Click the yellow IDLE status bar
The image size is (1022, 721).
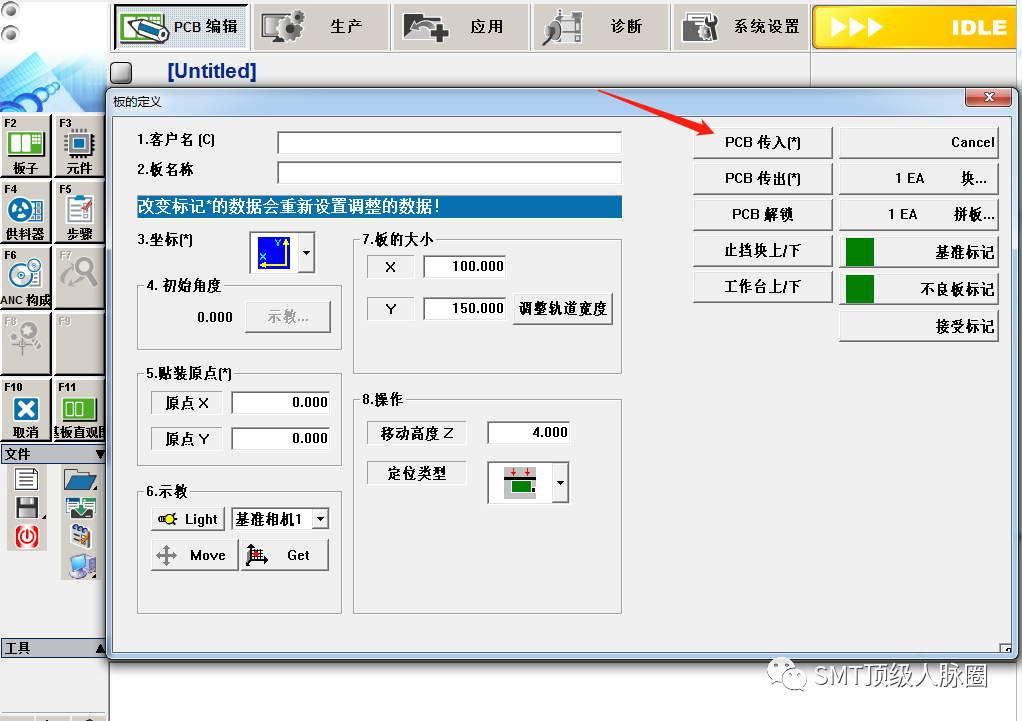pos(915,27)
